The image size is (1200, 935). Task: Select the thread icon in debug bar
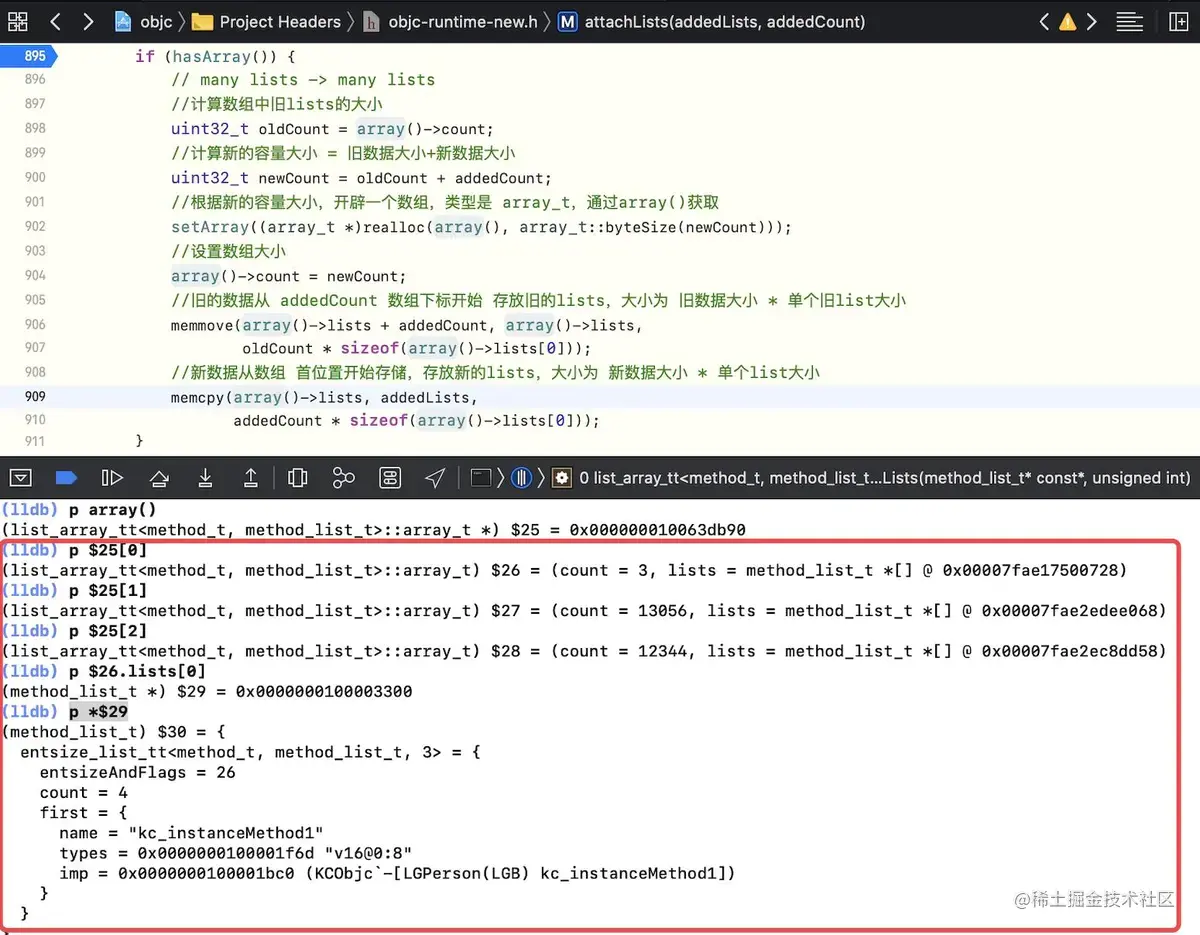coord(521,478)
